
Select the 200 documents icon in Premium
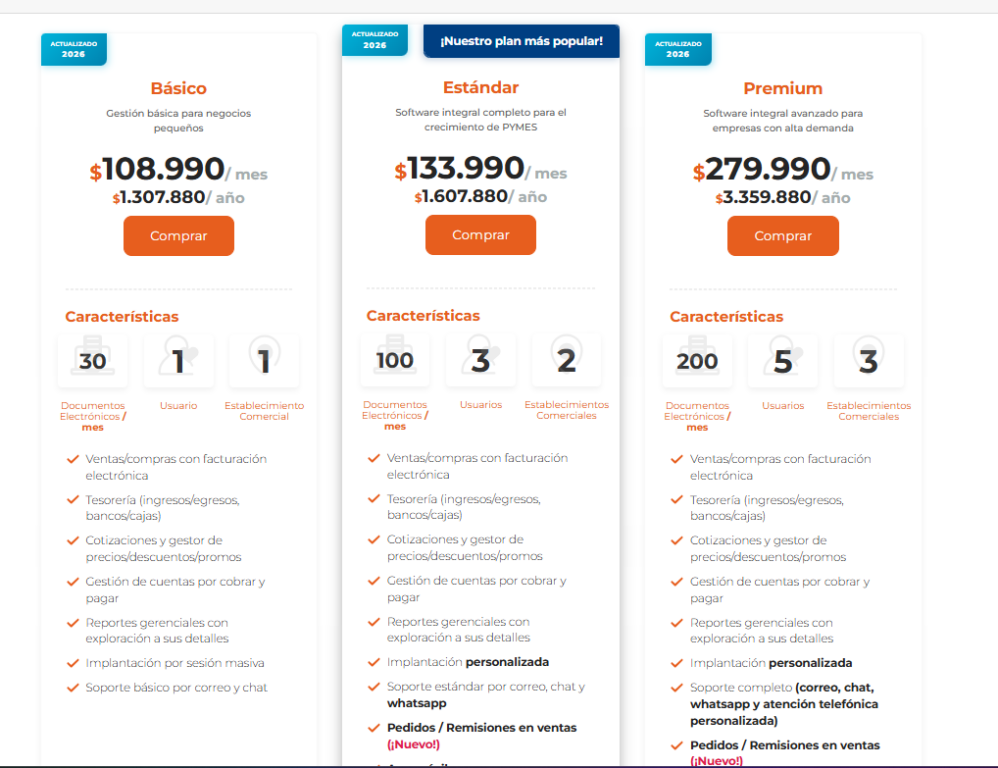698,361
